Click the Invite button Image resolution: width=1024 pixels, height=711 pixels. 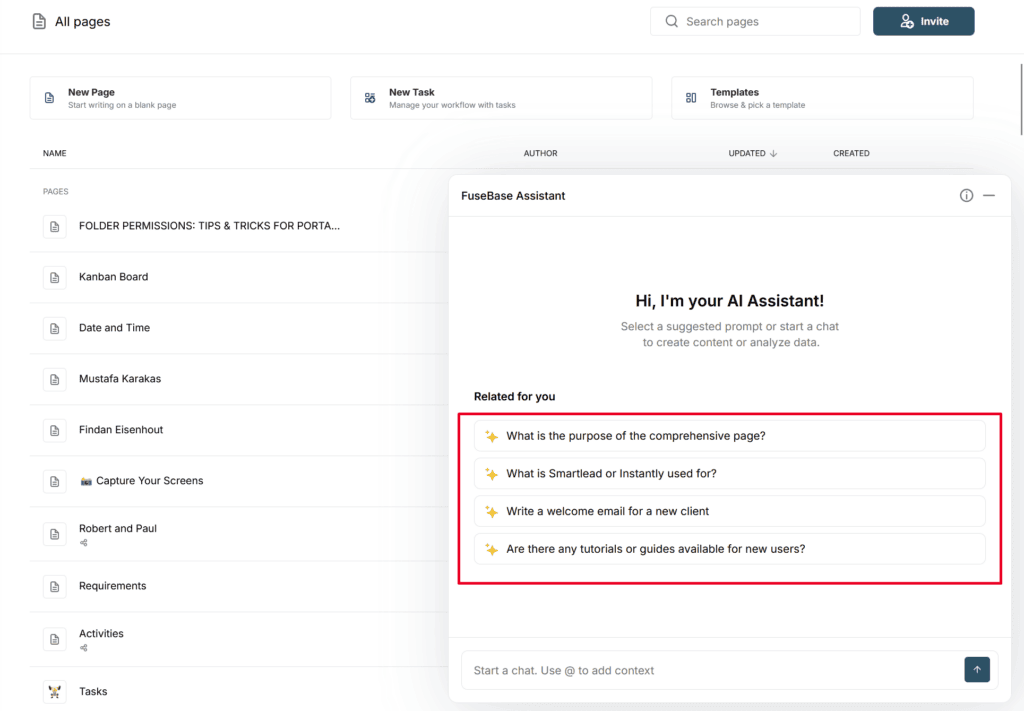click(x=923, y=22)
